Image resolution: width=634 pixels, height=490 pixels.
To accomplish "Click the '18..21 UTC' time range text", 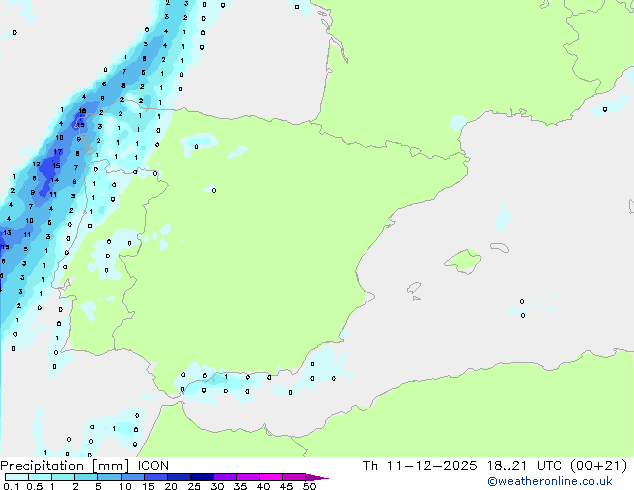I will [524, 466].
